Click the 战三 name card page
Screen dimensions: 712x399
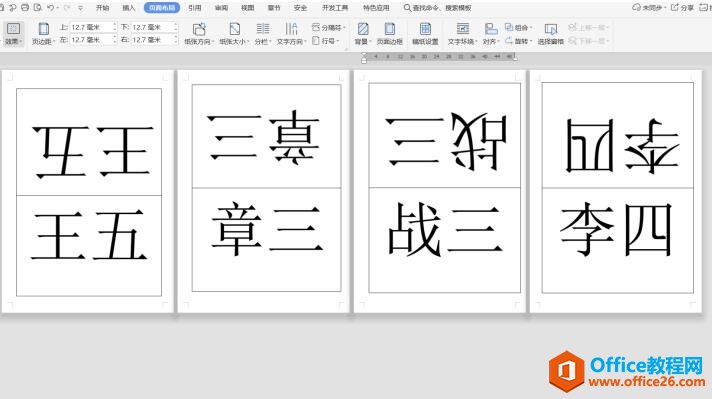440,191
